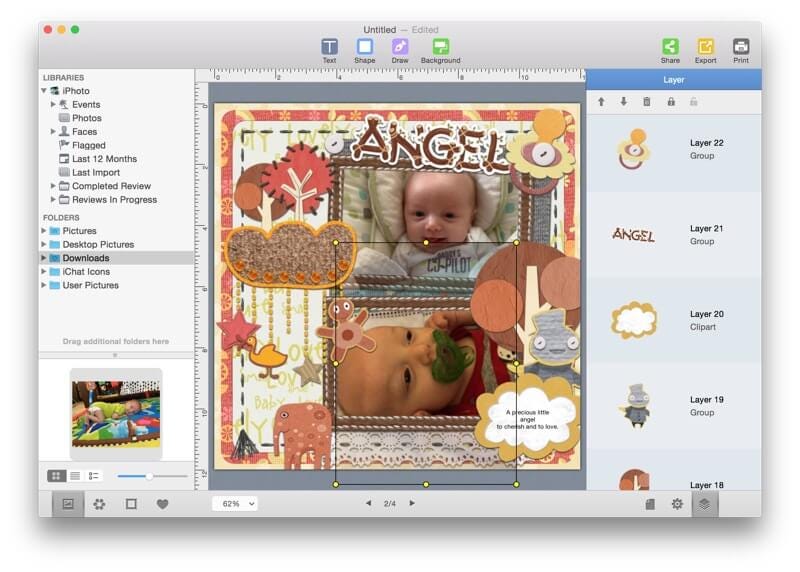Viewport: 800px width, 572px height.
Task: Expand Reviews In Progress folder
Action: (x=53, y=200)
